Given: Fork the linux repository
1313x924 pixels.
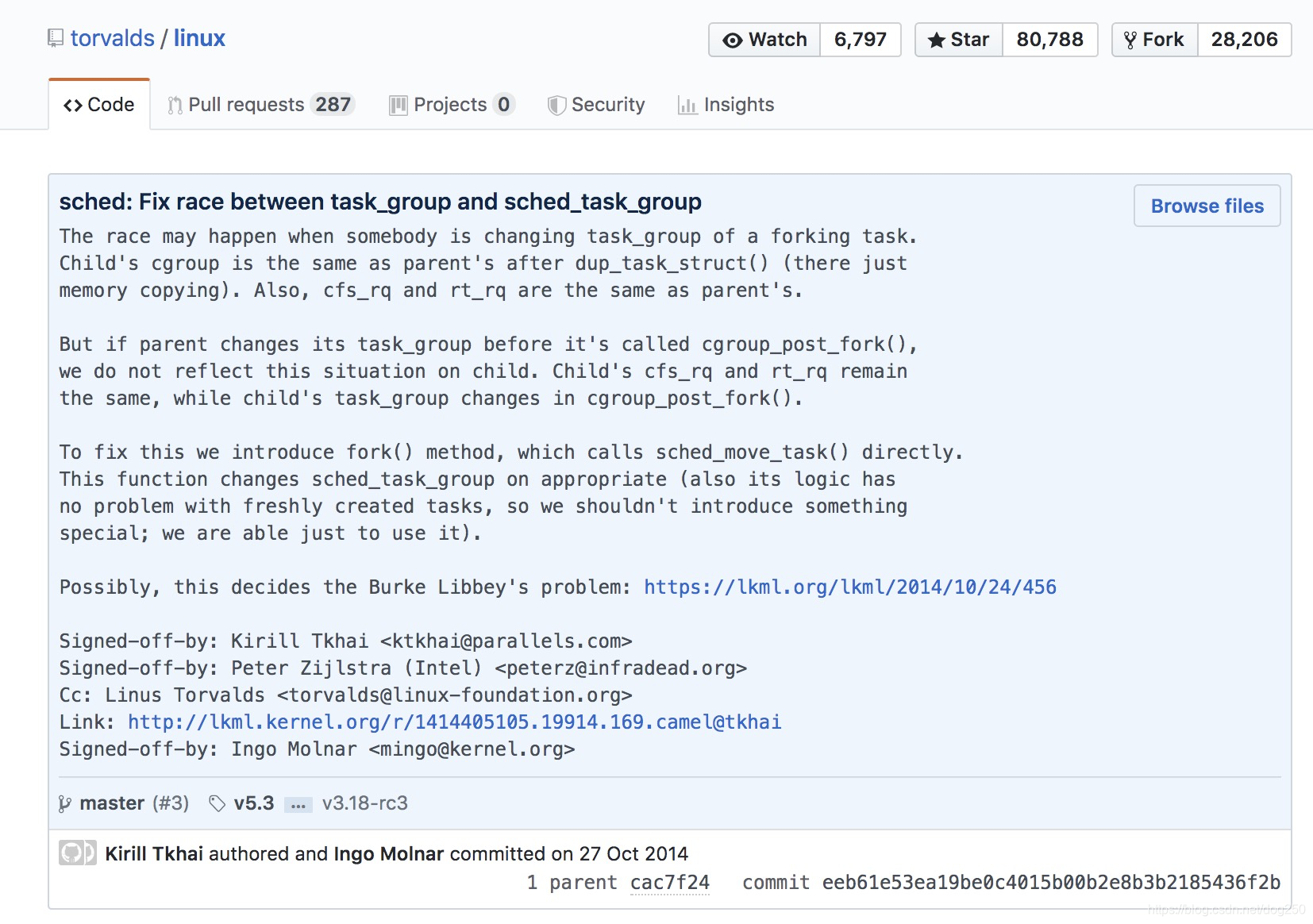Looking at the screenshot, I should click(x=1154, y=40).
